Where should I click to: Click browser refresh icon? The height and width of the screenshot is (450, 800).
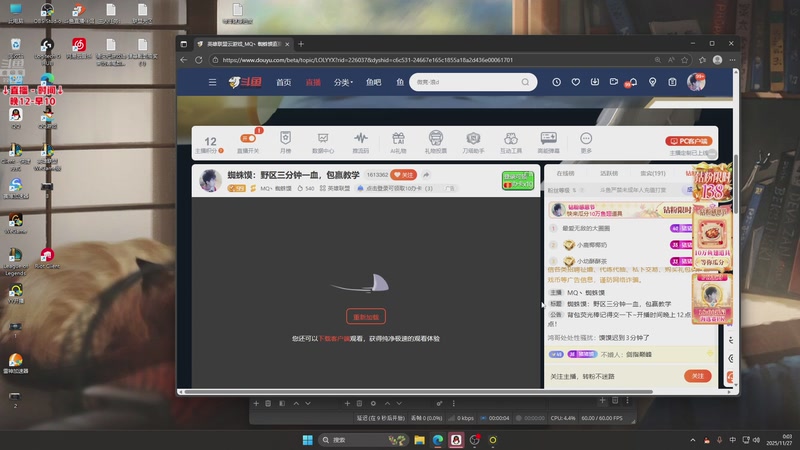[198, 60]
